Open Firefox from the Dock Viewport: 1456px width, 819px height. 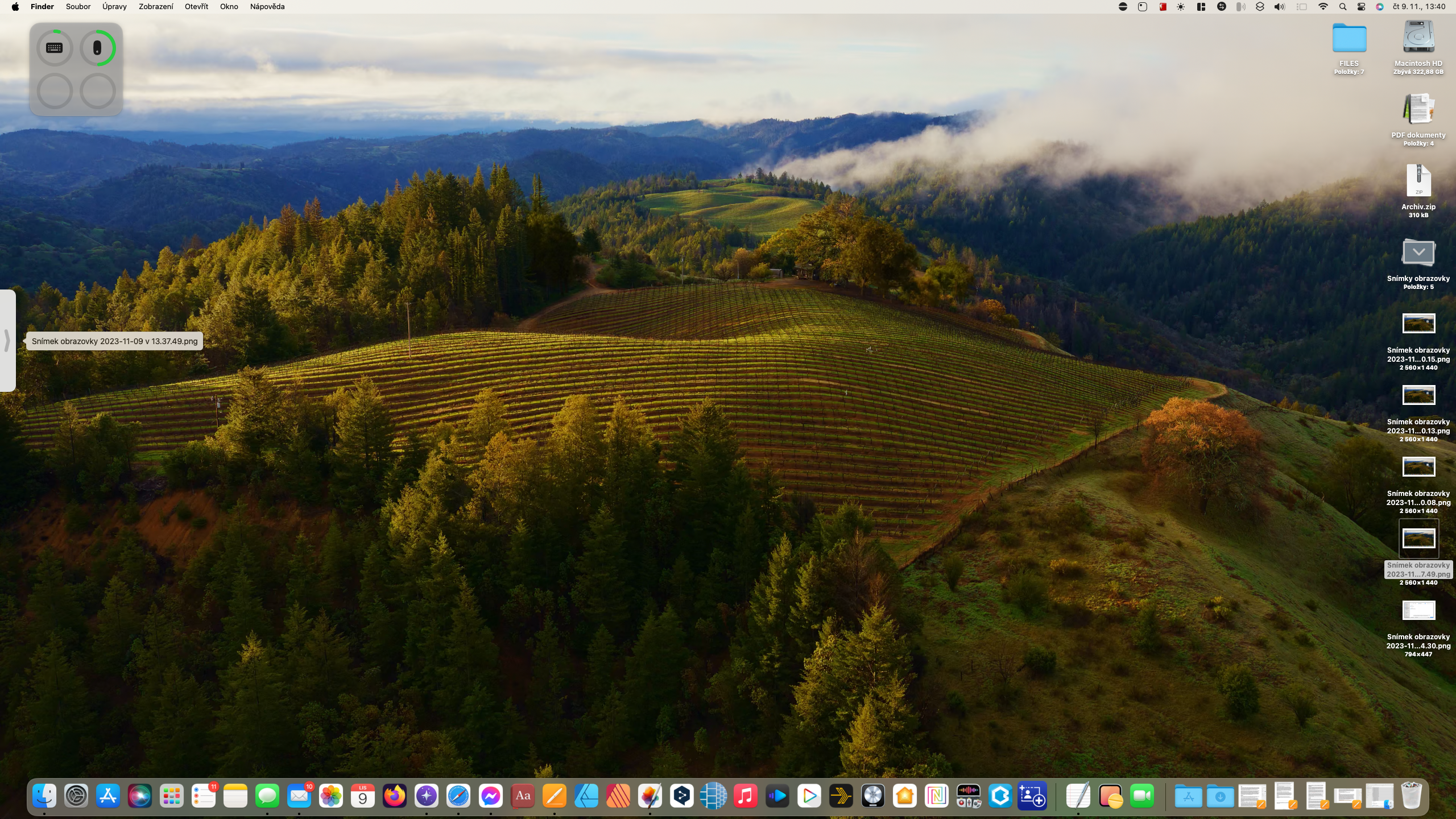point(395,796)
